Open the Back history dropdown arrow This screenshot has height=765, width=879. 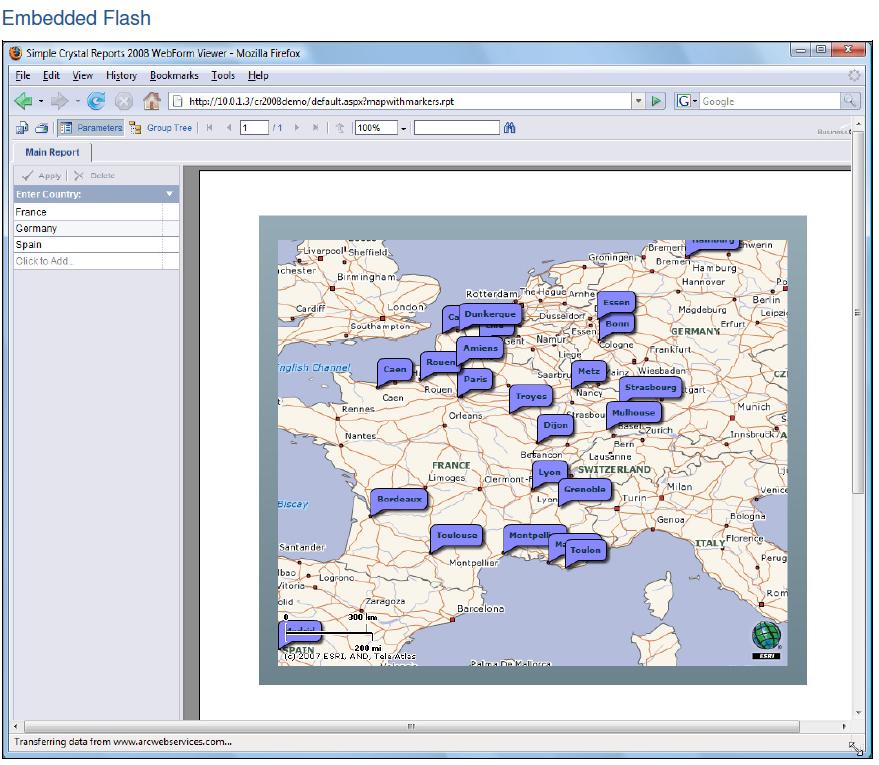pyautogui.click(x=41, y=101)
